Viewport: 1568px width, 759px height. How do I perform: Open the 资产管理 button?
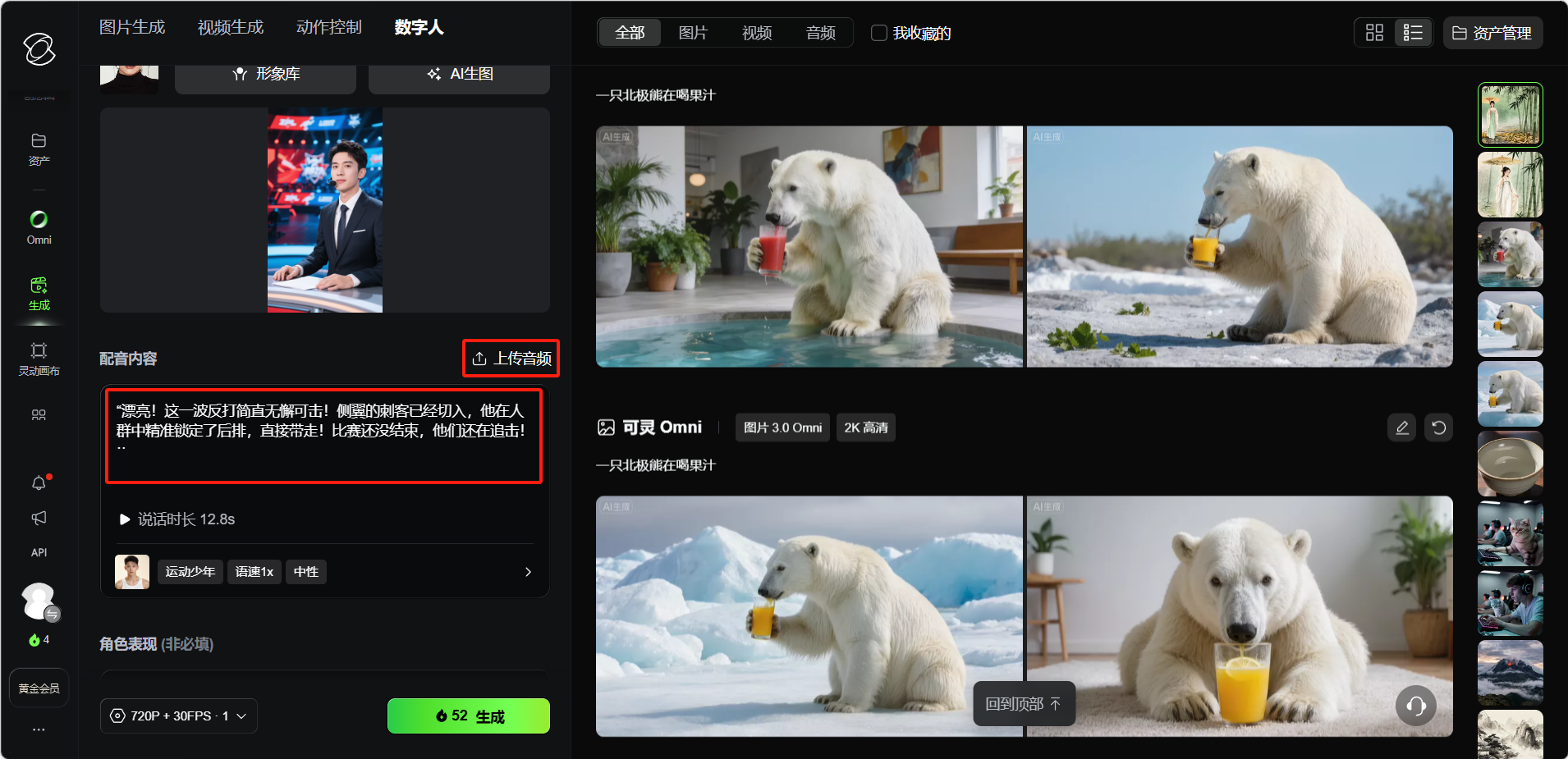[1492, 33]
